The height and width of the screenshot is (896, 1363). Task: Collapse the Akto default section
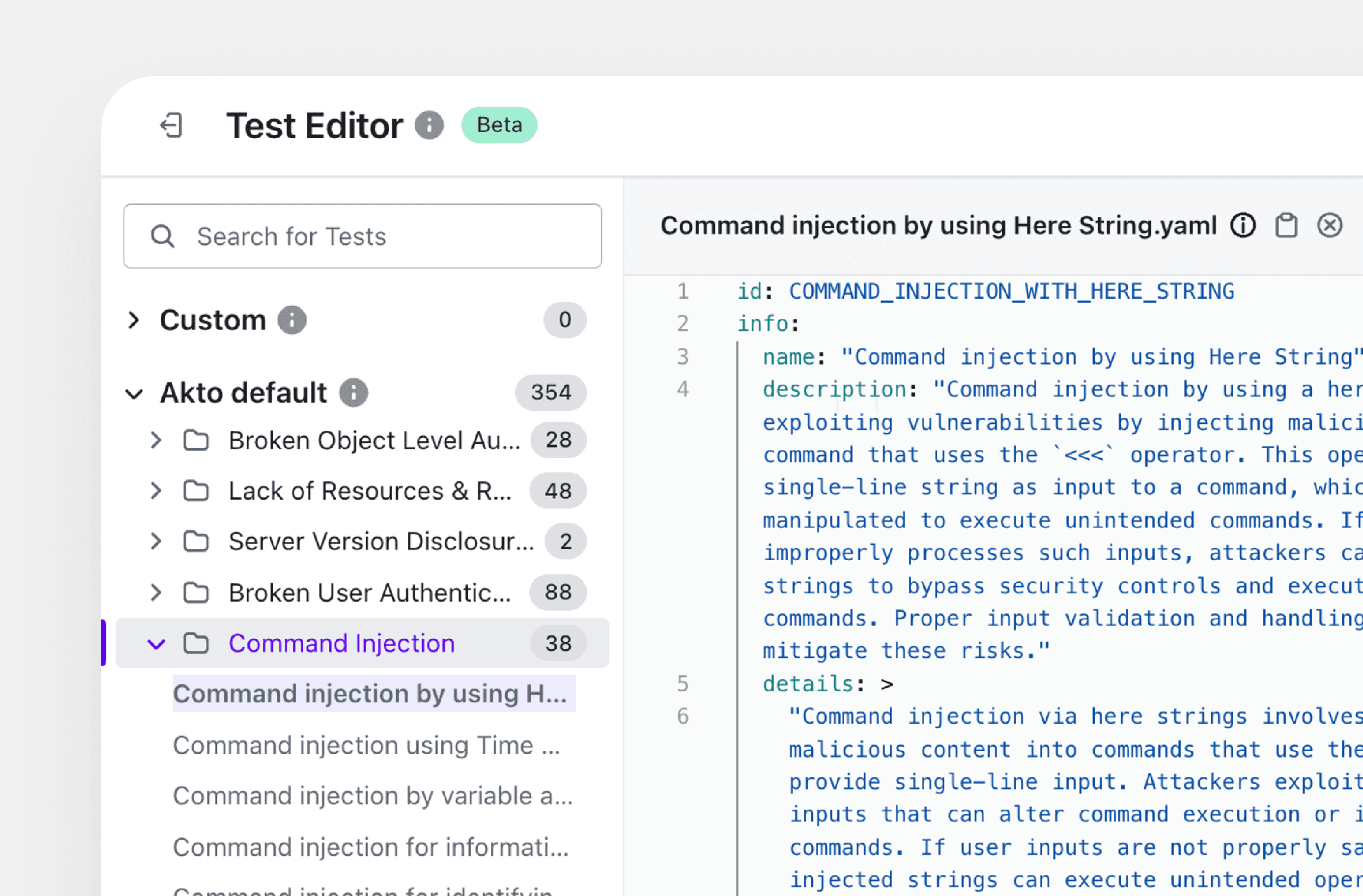[x=134, y=393]
